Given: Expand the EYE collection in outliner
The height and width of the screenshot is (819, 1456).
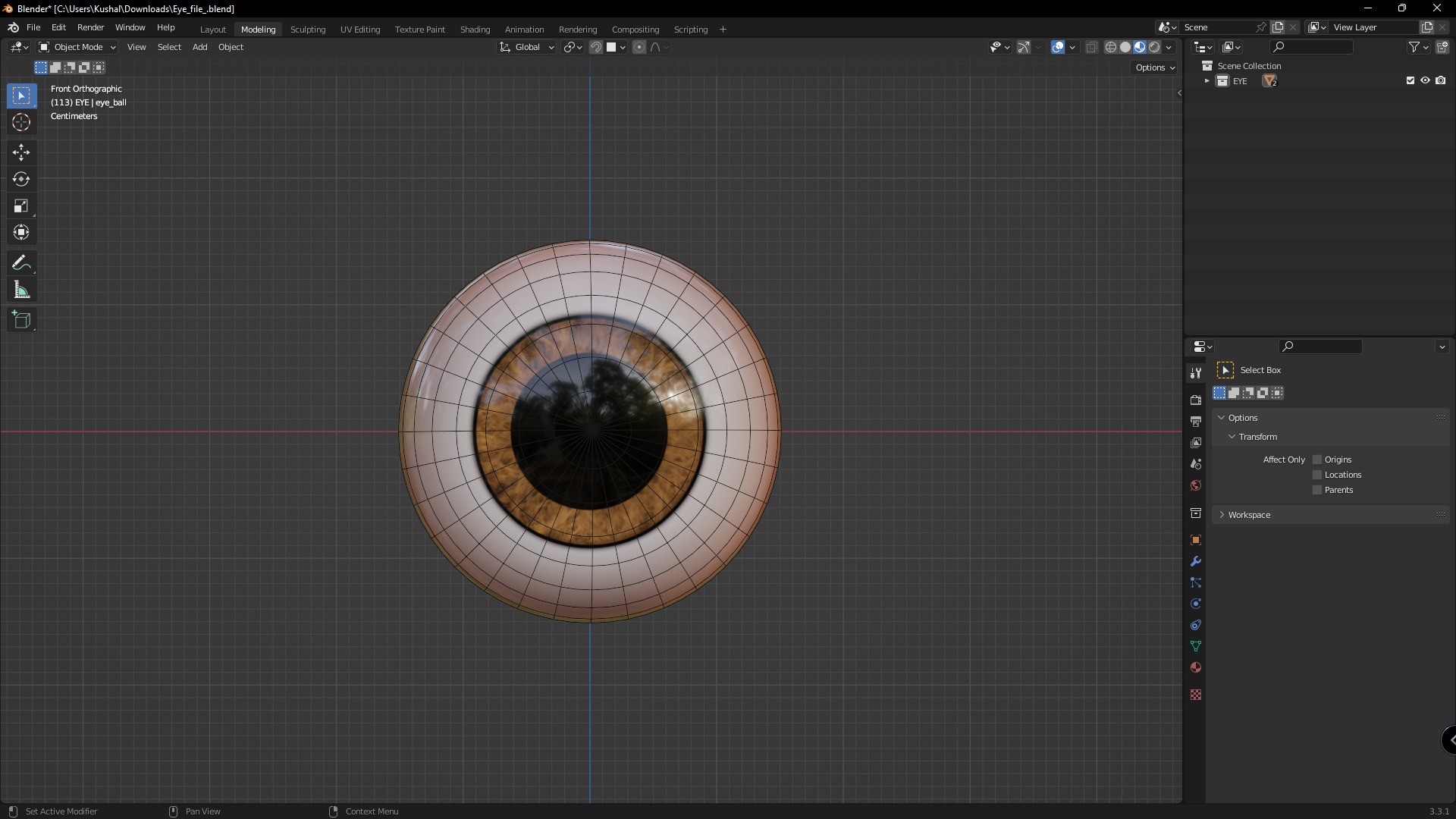Looking at the screenshot, I should tap(1207, 81).
